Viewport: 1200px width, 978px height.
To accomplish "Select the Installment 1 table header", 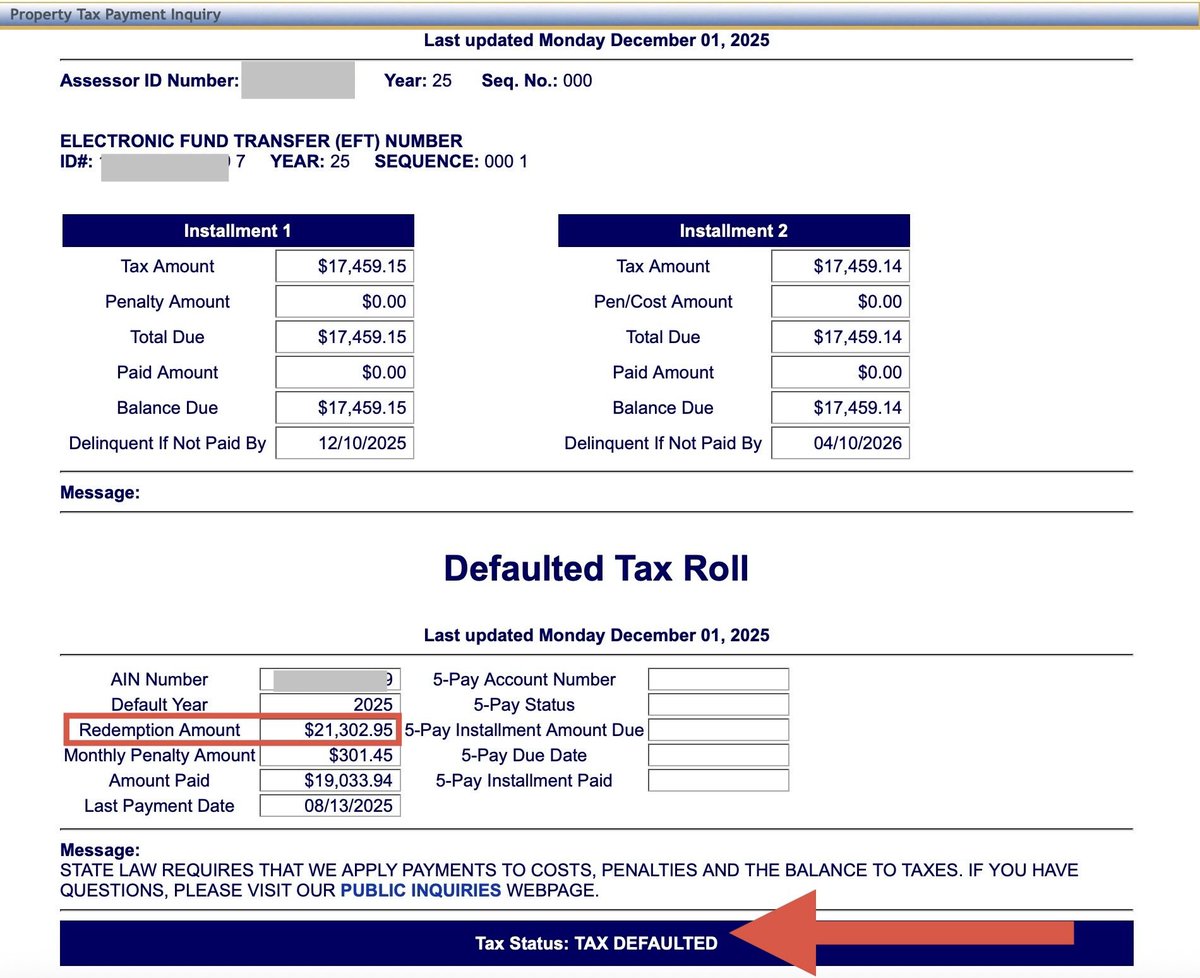I will [237, 230].
